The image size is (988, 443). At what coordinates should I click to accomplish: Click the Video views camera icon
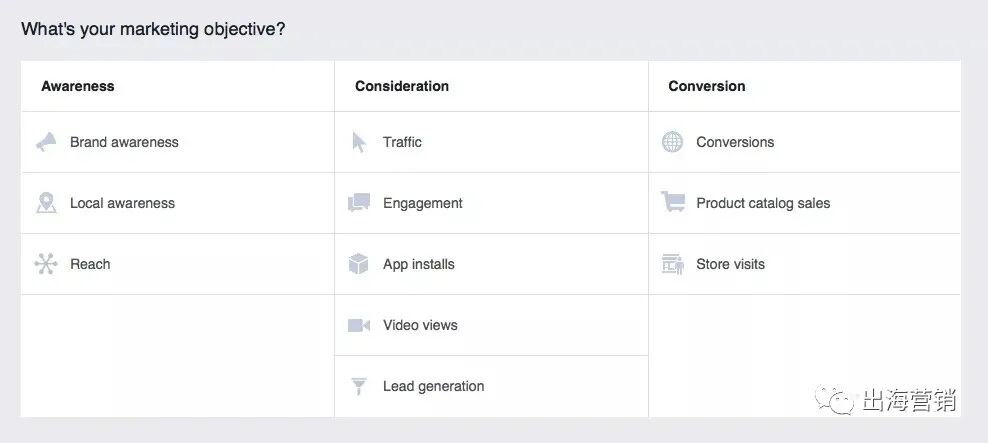pos(359,325)
